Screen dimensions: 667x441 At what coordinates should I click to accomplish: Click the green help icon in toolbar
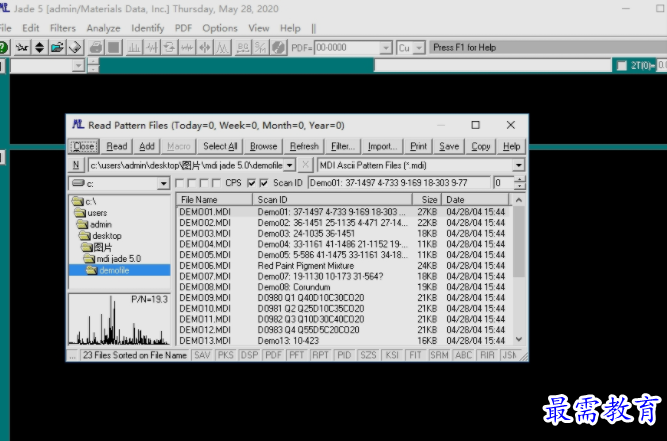(4, 47)
